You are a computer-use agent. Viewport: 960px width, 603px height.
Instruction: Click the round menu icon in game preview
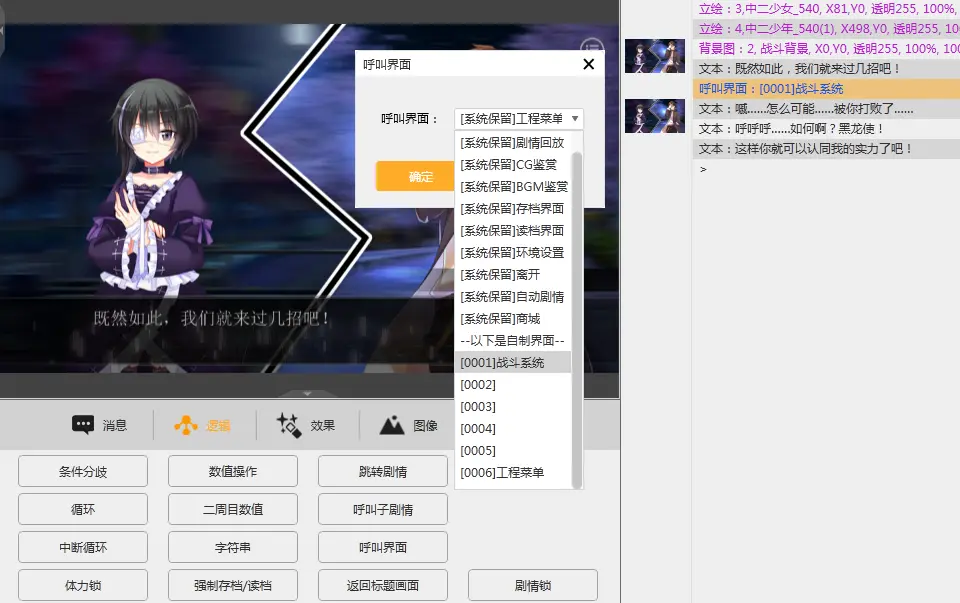[592, 47]
